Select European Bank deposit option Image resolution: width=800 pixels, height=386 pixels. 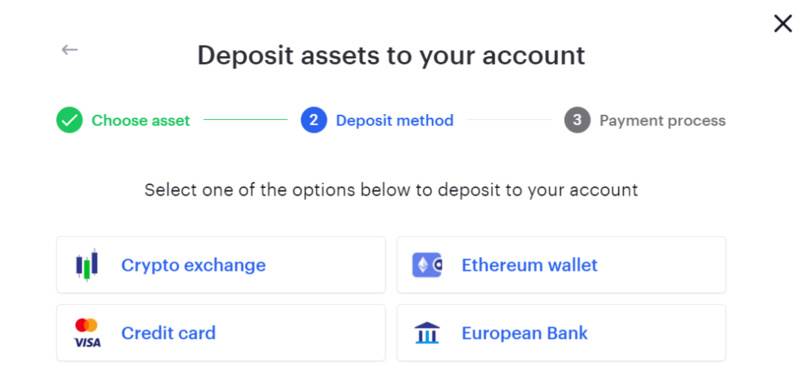[x=561, y=333]
